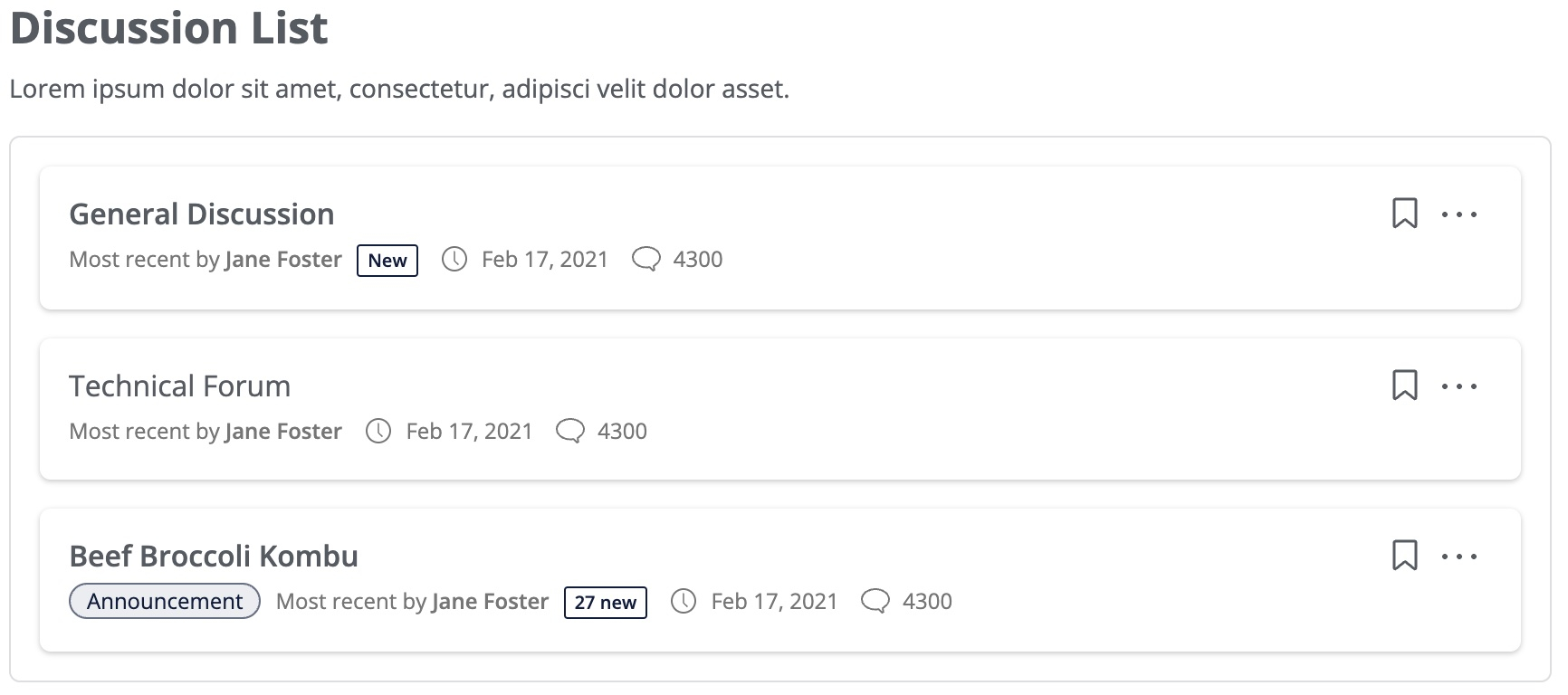Click the comment bubble icon in Beef Broccoli Kombu

tap(875, 601)
